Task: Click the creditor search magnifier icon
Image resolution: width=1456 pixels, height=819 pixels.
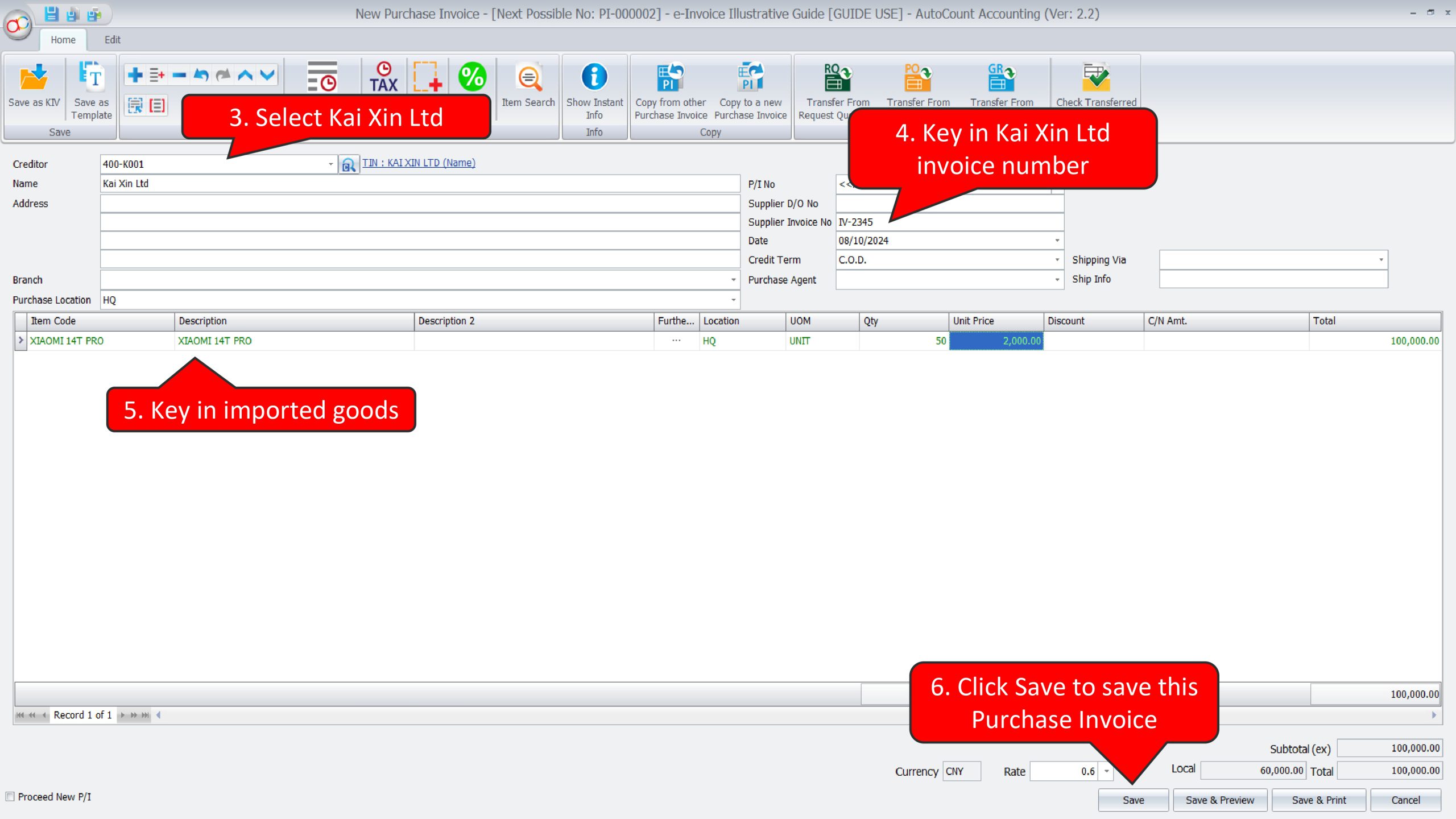Action: [x=348, y=164]
